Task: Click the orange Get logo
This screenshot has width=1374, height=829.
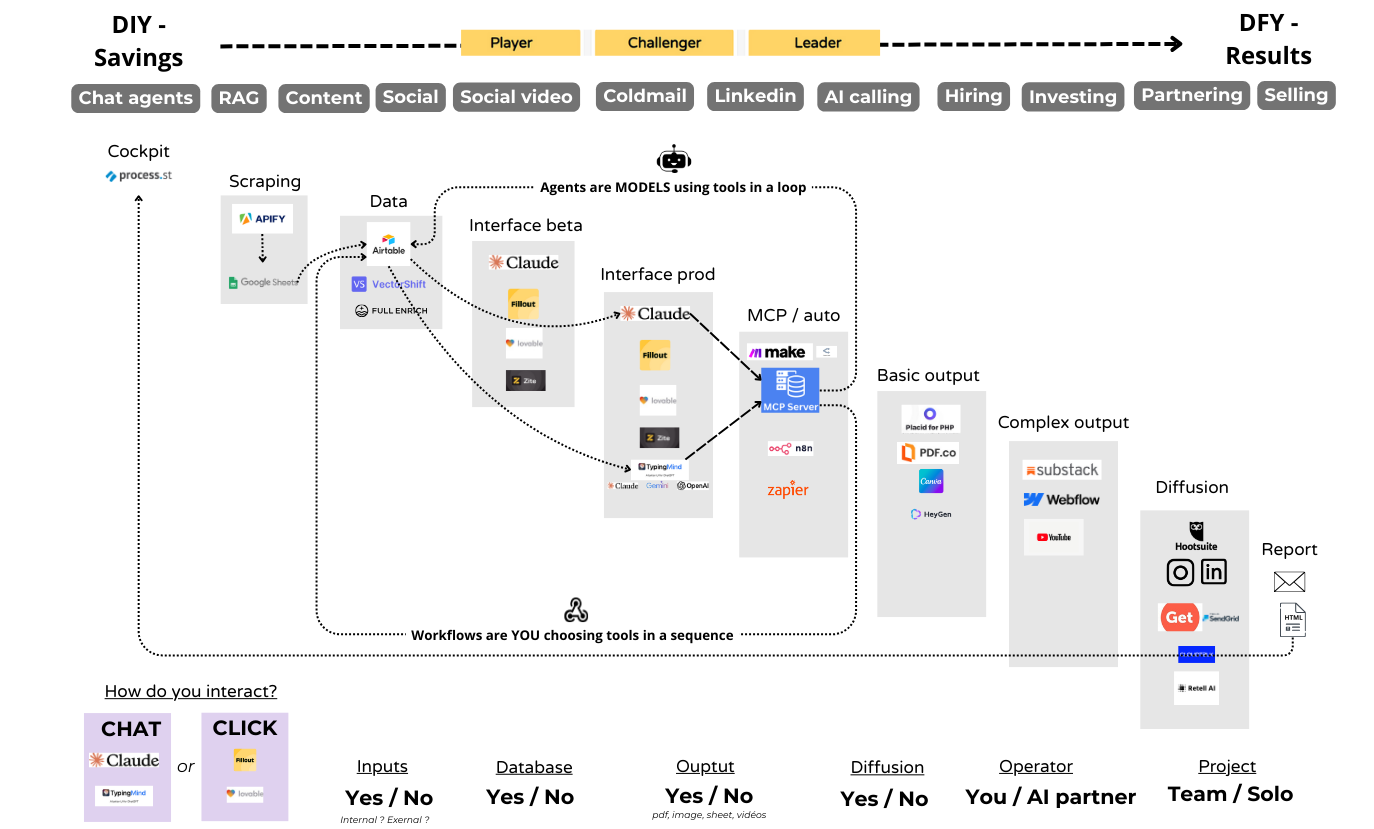Action: (x=1179, y=617)
